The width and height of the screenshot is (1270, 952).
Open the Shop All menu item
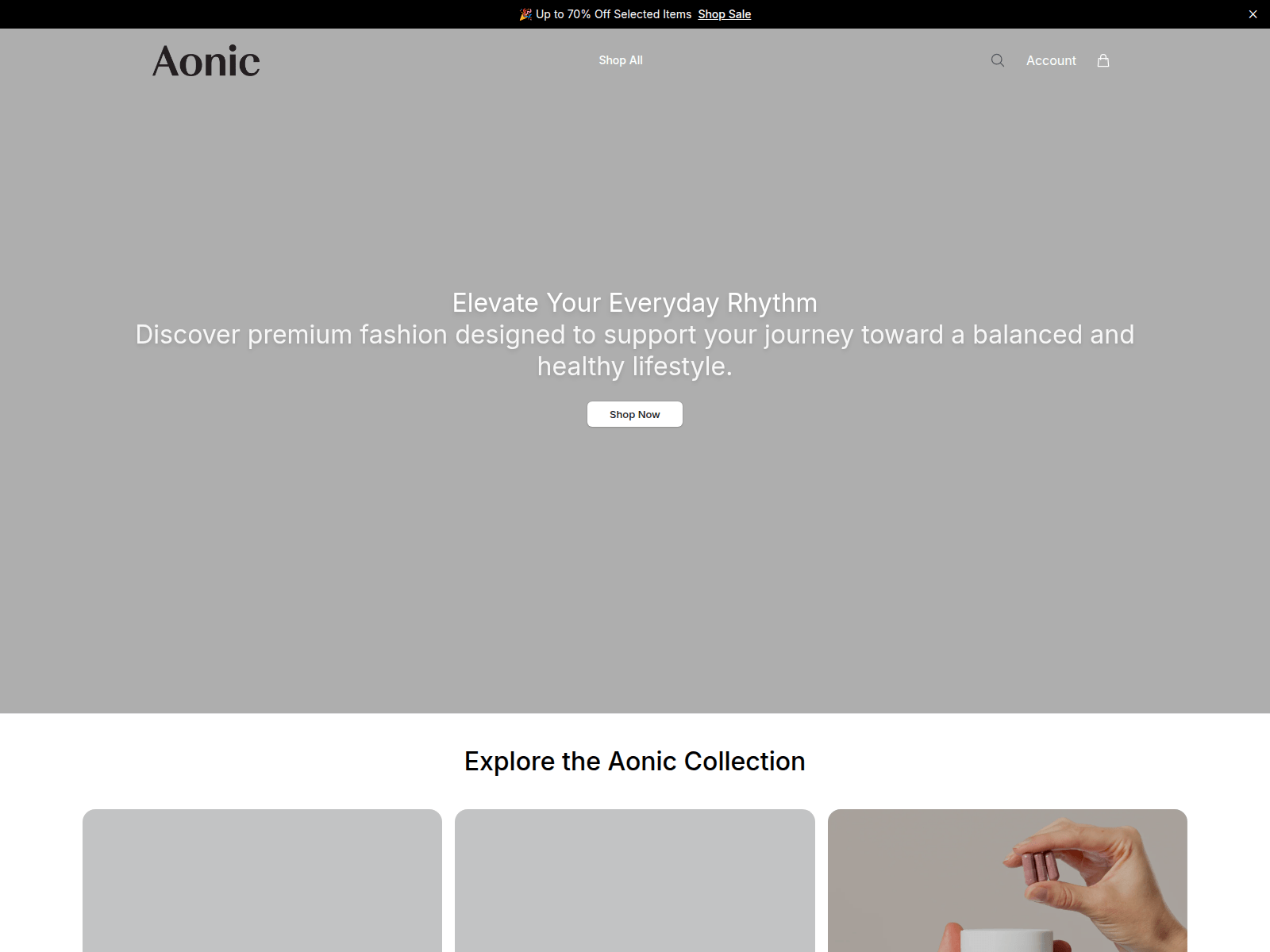[x=621, y=60]
